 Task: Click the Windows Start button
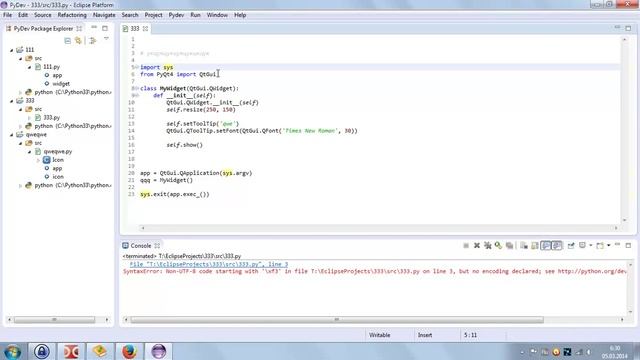pos(13,351)
